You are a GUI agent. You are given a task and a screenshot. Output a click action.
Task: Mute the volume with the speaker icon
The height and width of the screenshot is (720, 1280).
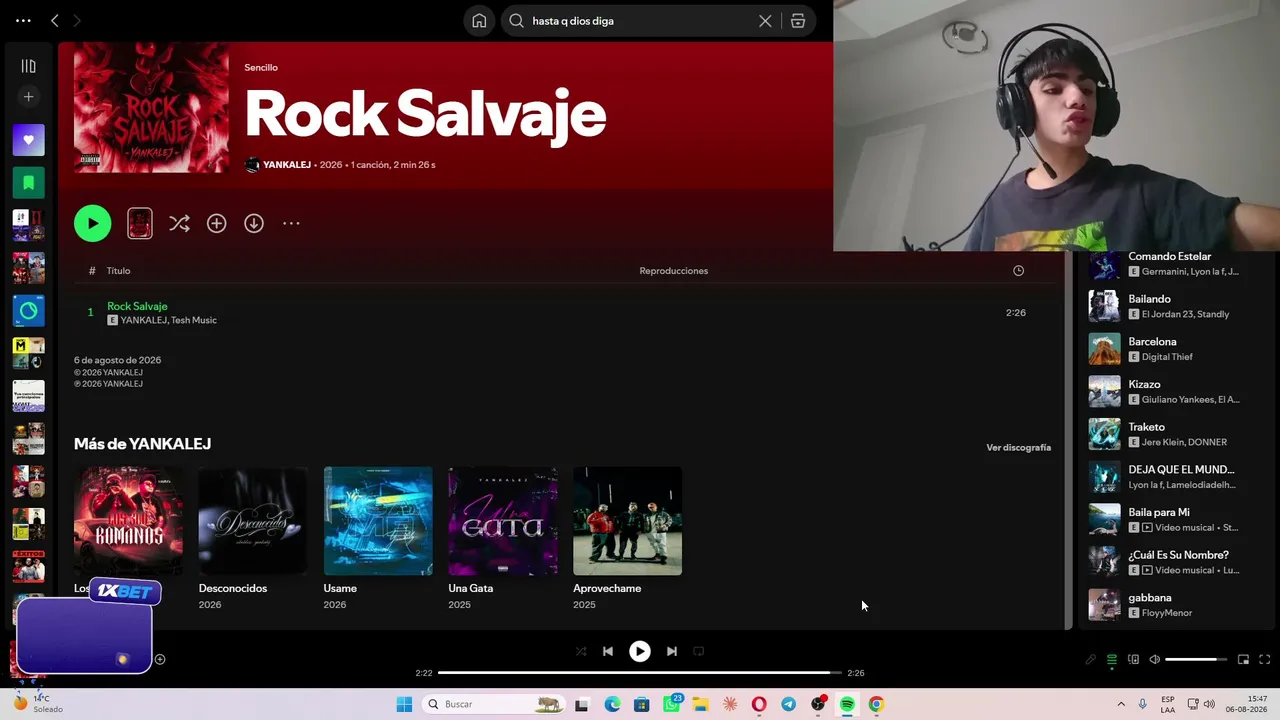tap(1154, 660)
